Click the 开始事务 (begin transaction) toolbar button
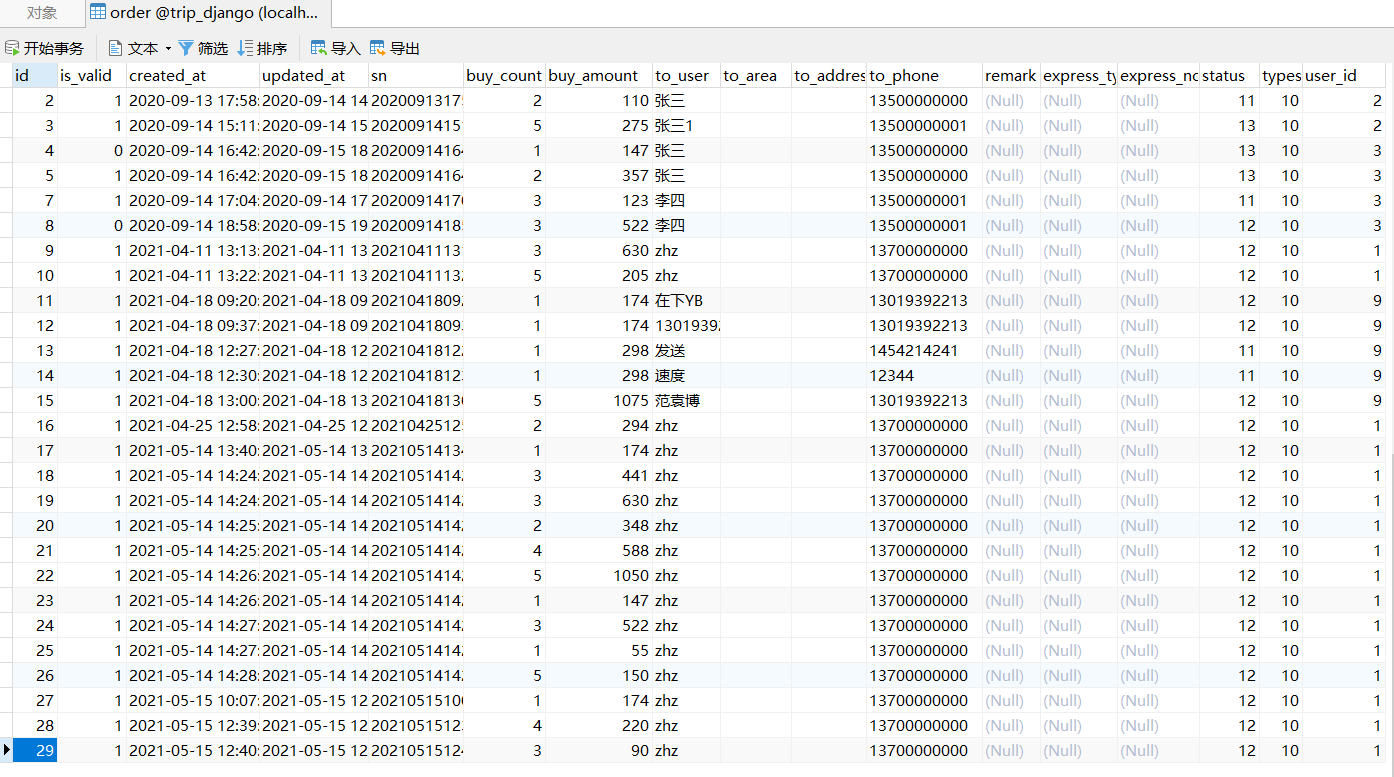This screenshot has height=777, width=1394. [x=45, y=48]
